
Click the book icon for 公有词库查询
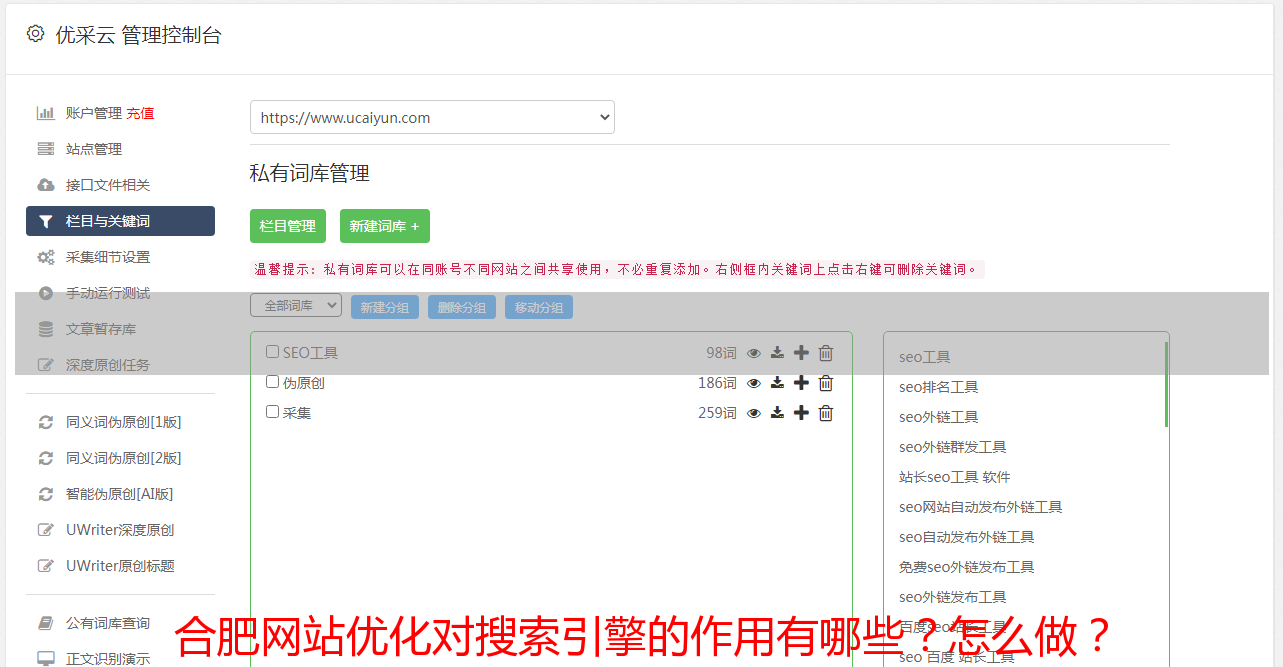tap(45, 623)
